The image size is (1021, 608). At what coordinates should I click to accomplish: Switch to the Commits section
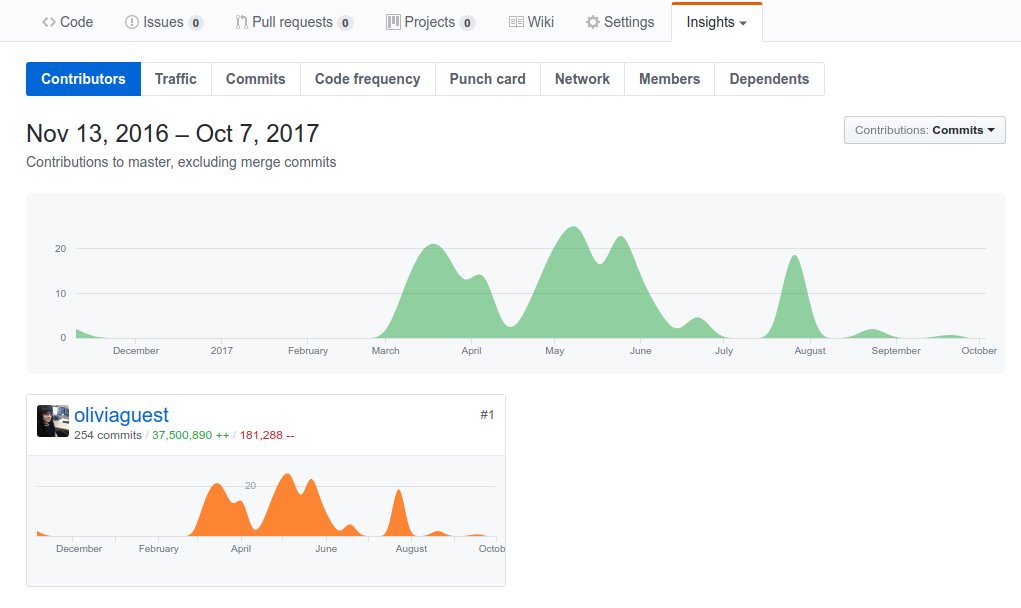pyautogui.click(x=255, y=79)
